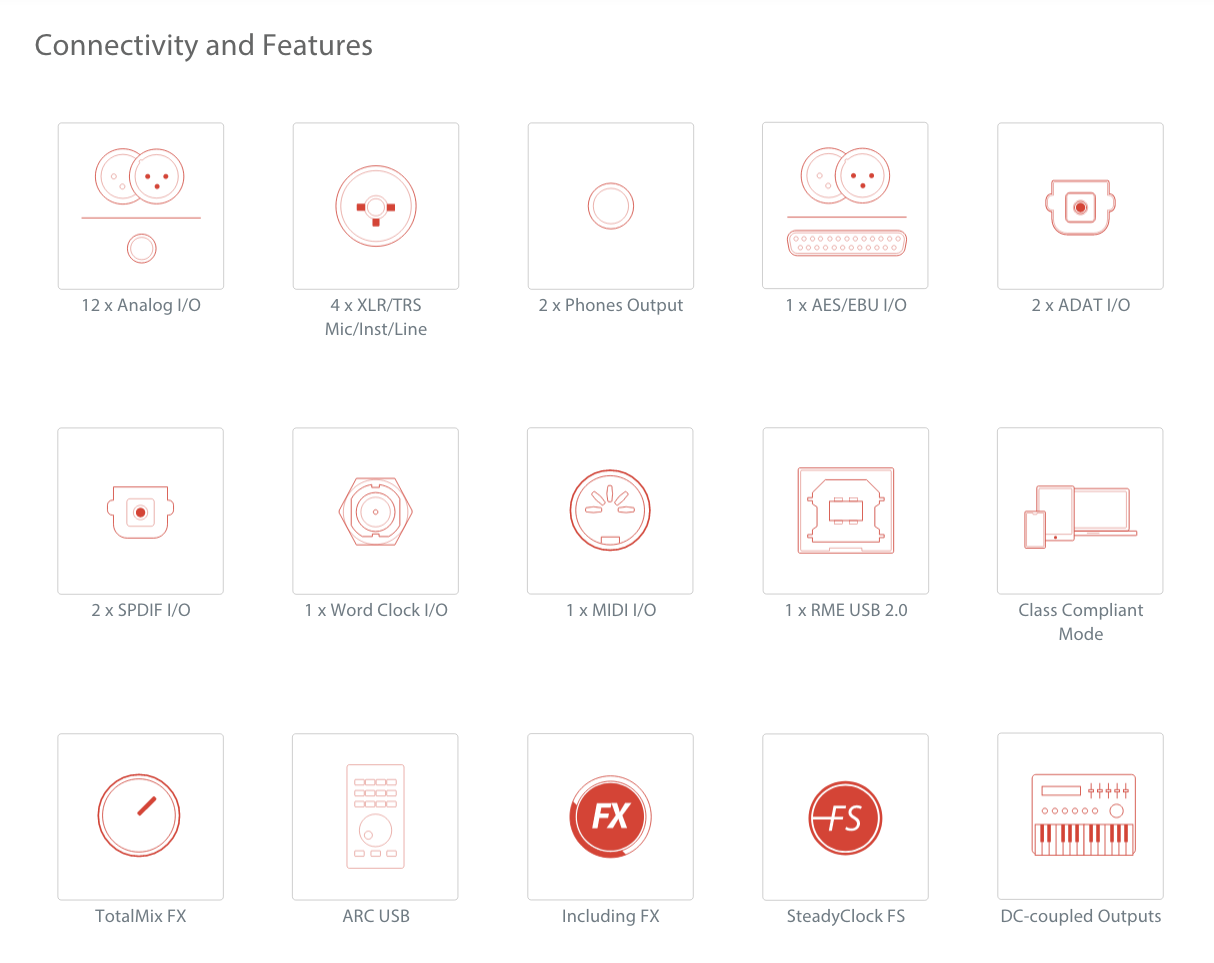This screenshot has height=963, width=1214.
Task: Click the 'Including FX' caption text
Action: (x=611, y=916)
